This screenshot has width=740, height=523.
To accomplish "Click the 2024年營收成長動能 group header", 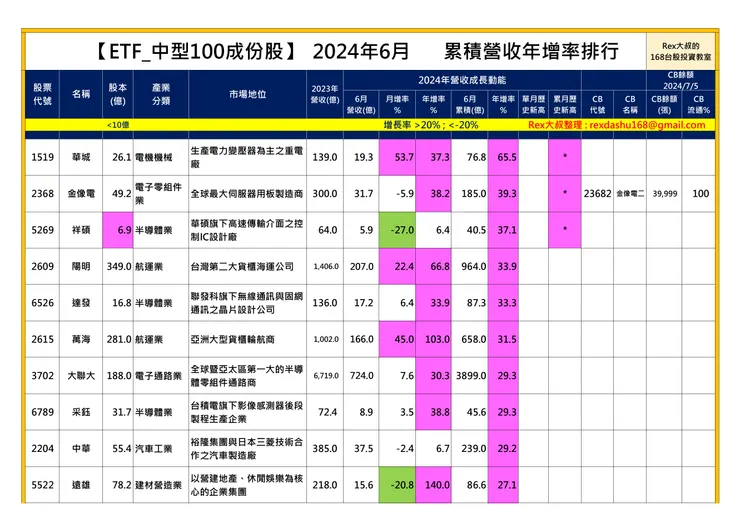I will pos(462,80).
